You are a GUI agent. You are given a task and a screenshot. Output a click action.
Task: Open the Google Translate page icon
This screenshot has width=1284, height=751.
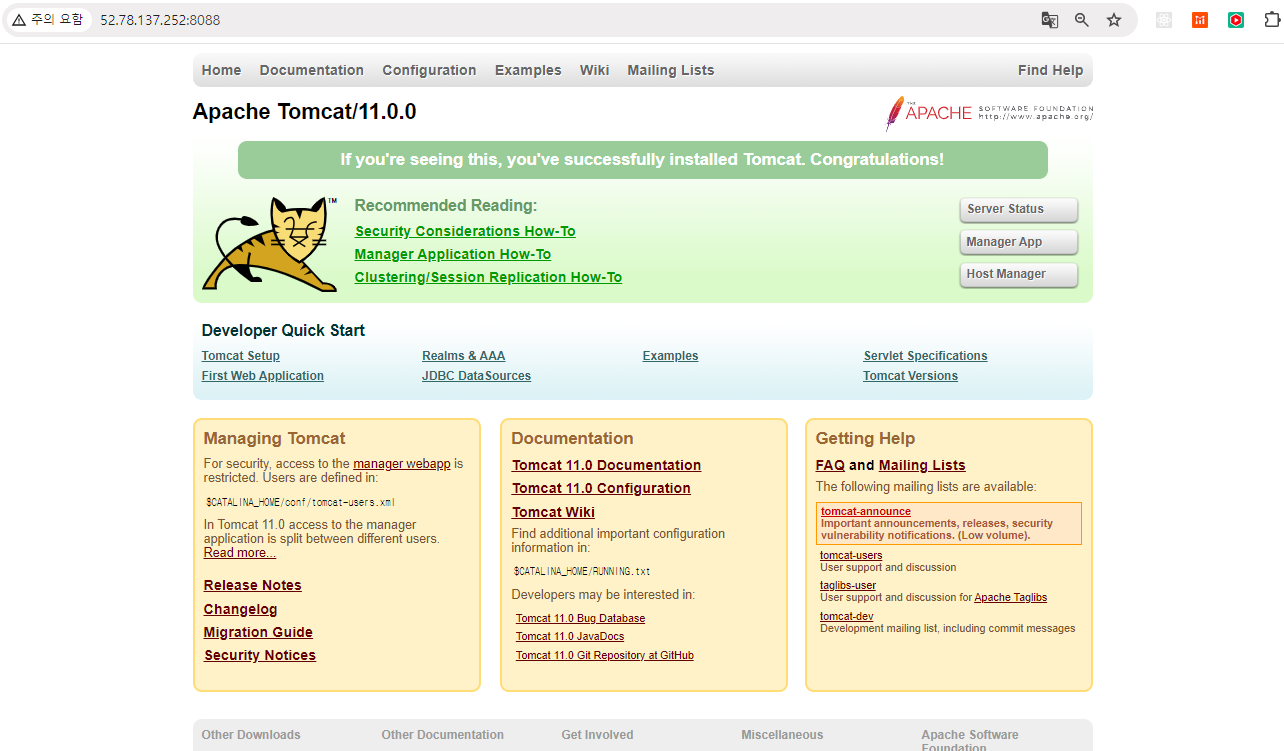1049,20
